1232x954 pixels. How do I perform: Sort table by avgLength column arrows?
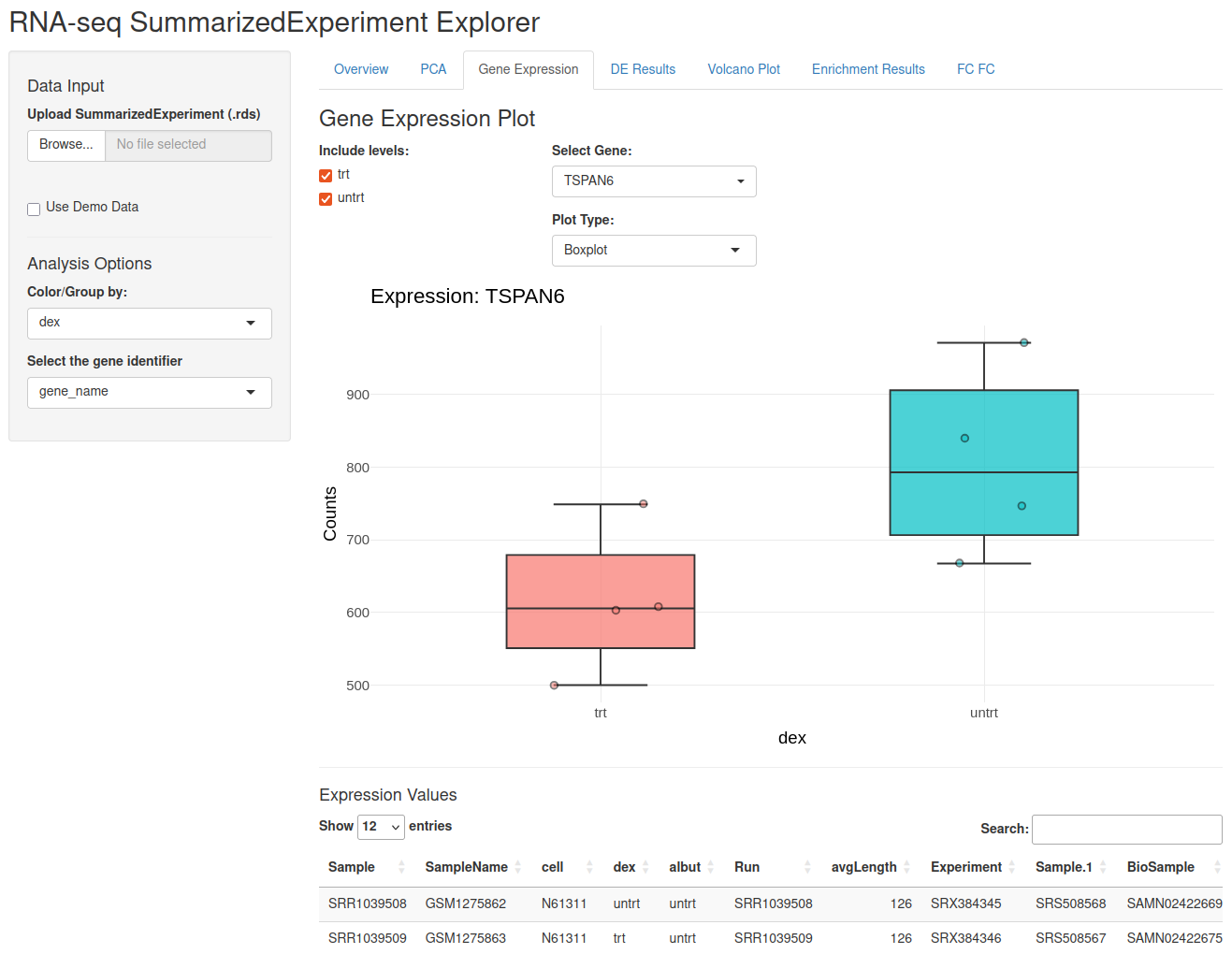906,867
